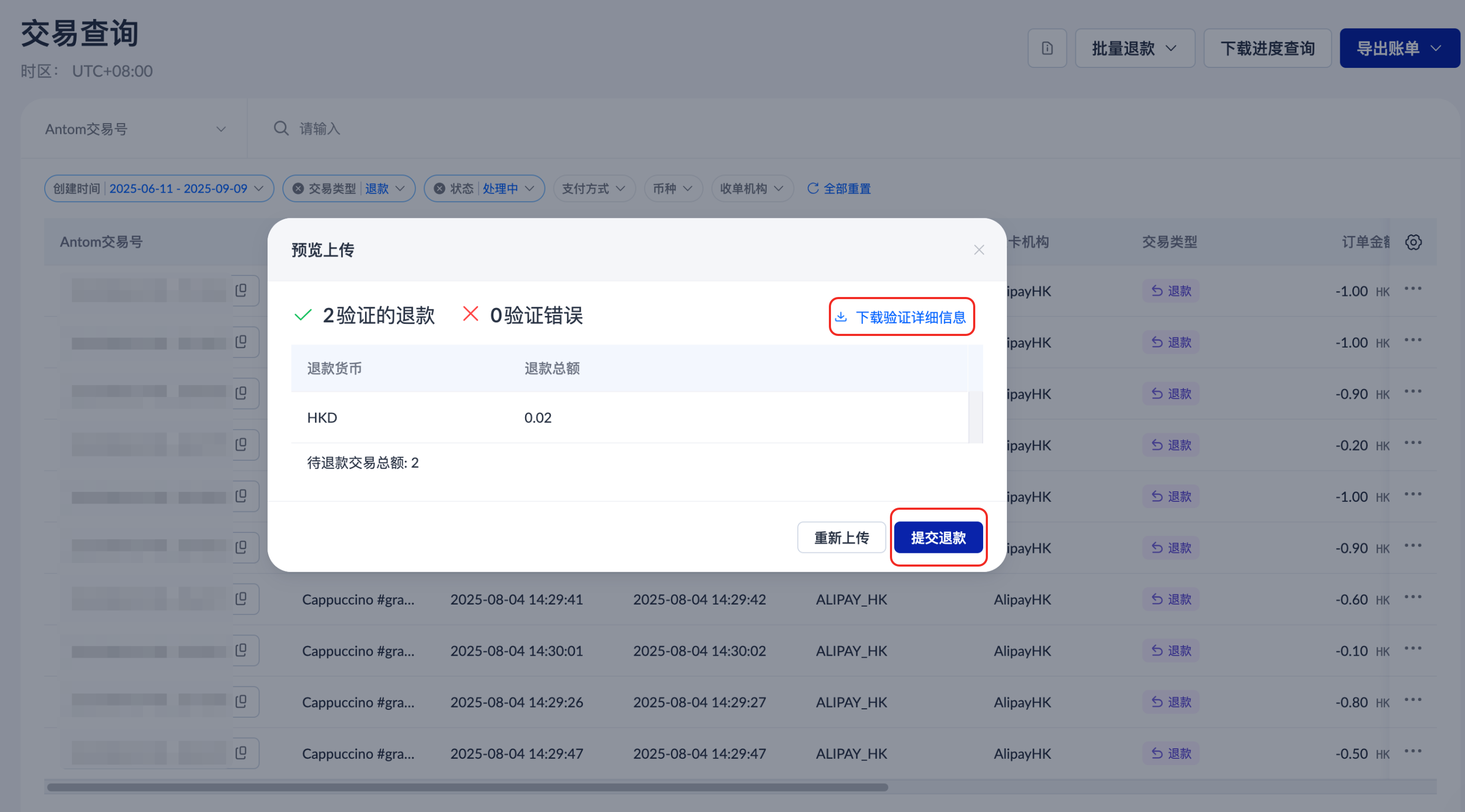
Task: Open the three-dots menu on the -0.50 row
Action: [x=1413, y=751]
